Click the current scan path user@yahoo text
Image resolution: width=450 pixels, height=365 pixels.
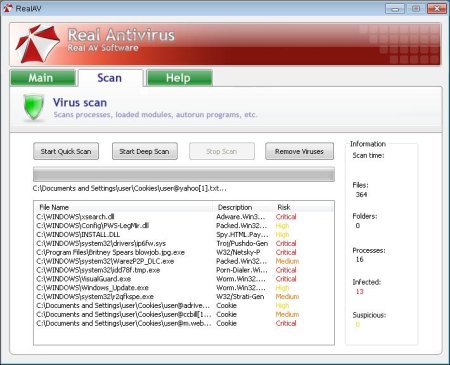tap(130, 188)
